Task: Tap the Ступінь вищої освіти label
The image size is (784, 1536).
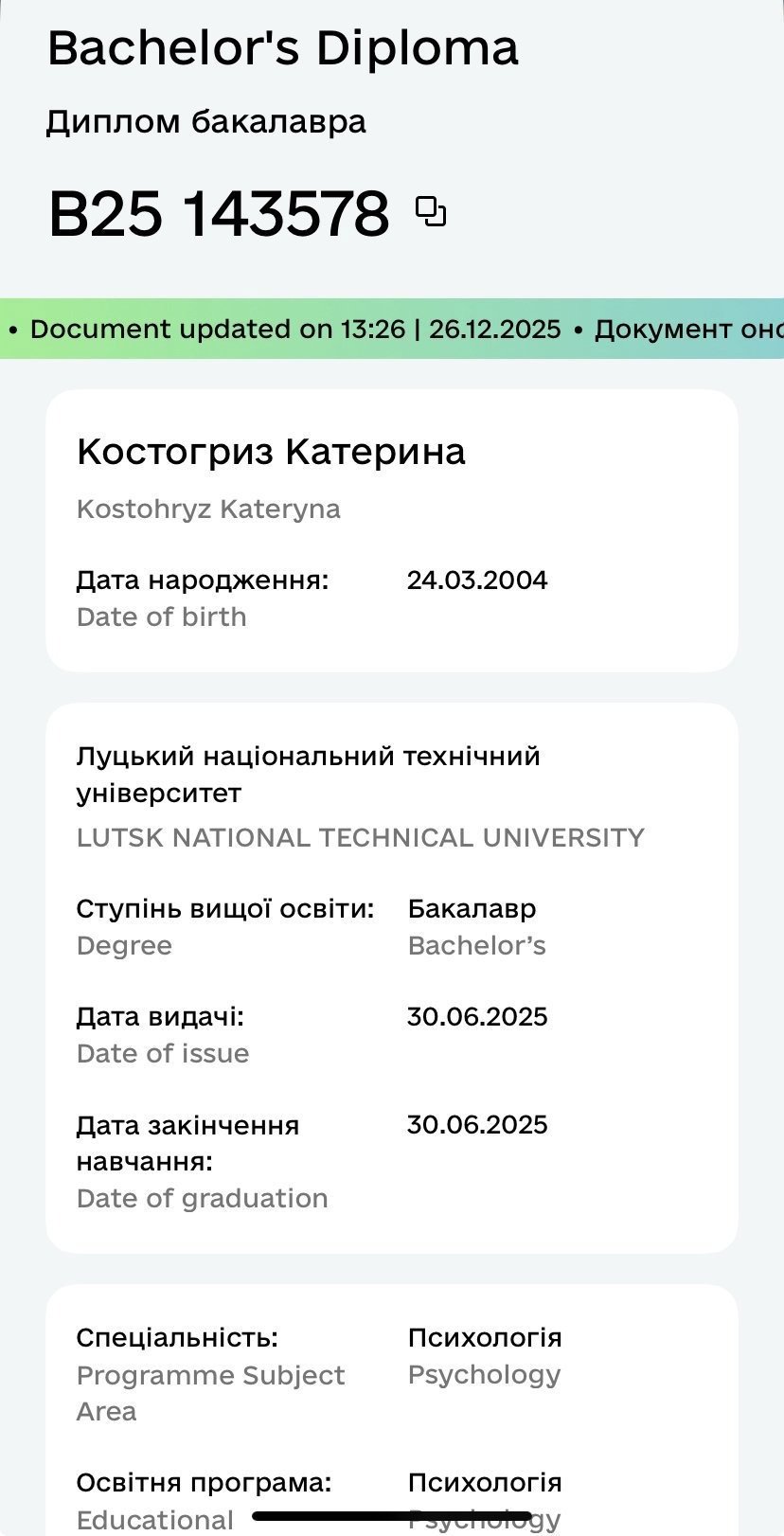Action: tap(225, 909)
